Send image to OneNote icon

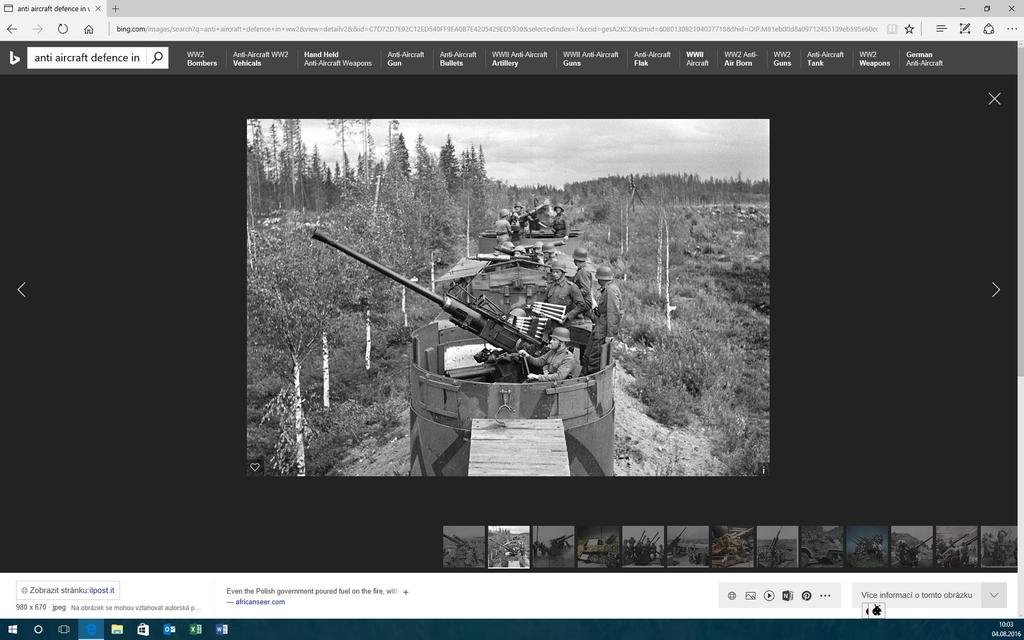point(788,596)
